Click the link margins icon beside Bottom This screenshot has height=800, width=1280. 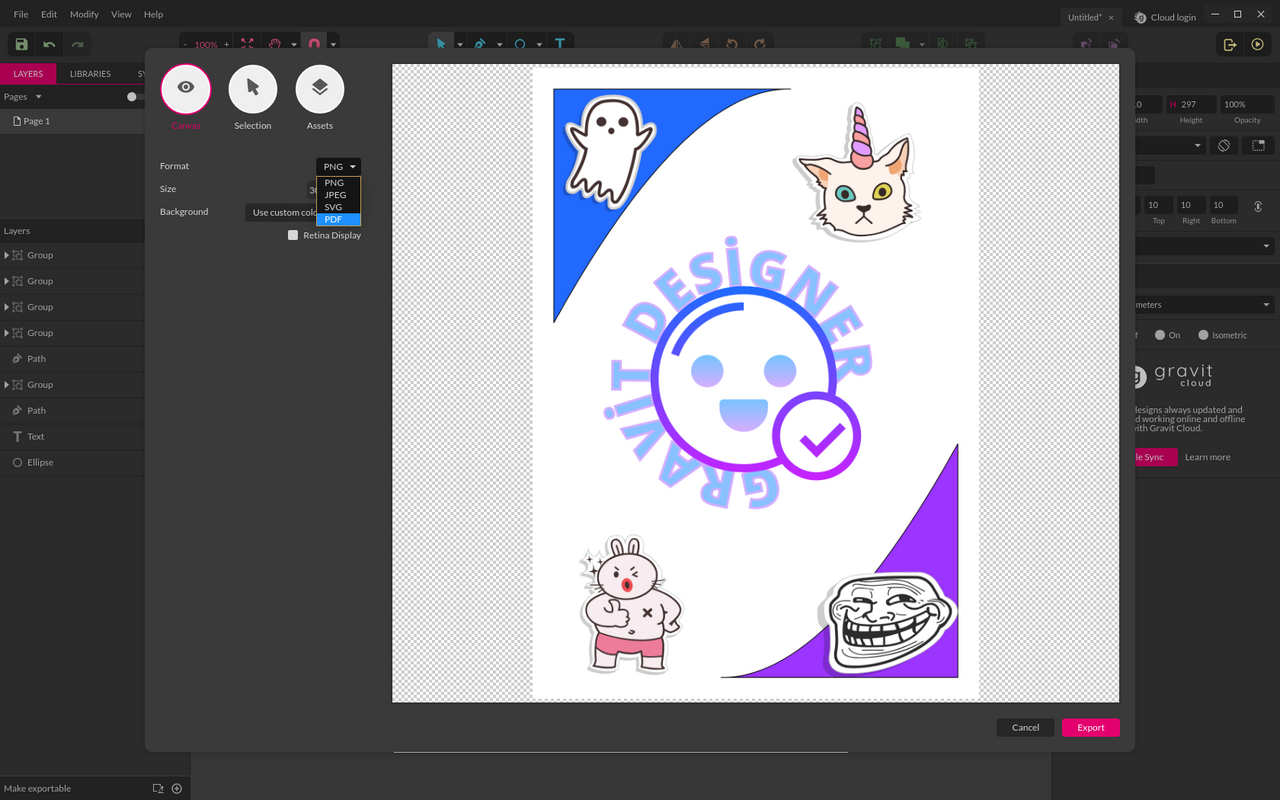click(x=1258, y=206)
